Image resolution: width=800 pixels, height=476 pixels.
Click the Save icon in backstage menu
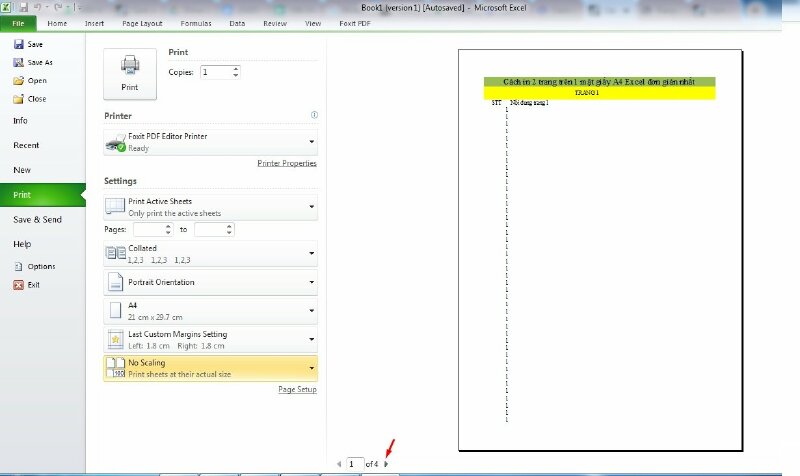pos(18,44)
